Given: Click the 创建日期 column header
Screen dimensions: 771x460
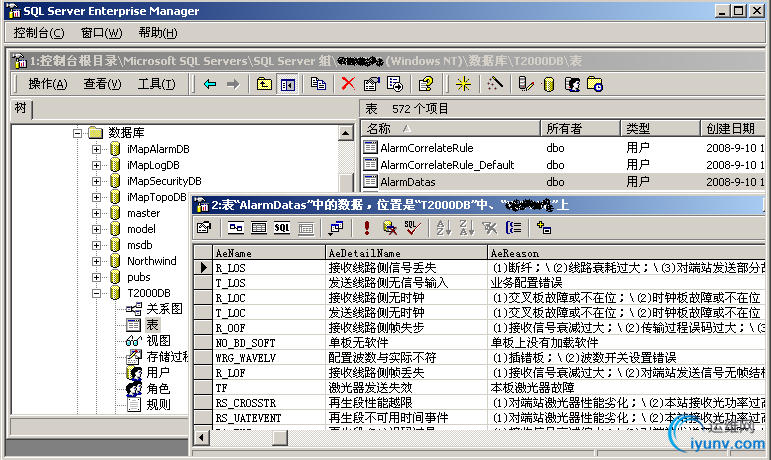Looking at the screenshot, I should (732, 128).
